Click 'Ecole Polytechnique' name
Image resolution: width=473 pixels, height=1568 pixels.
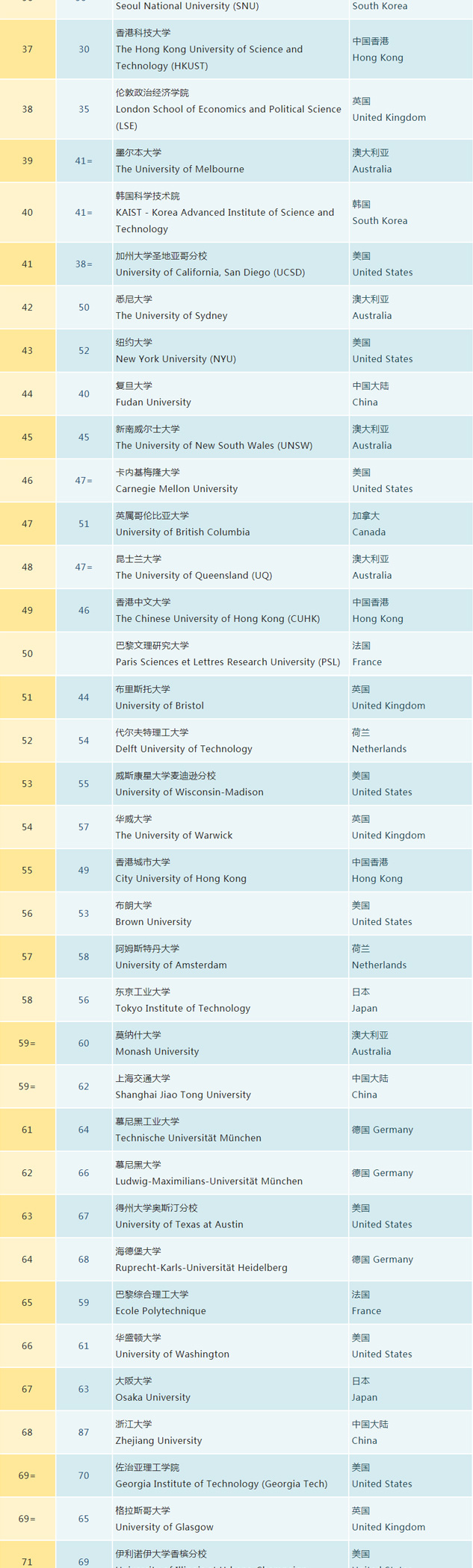click(x=161, y=1312)
